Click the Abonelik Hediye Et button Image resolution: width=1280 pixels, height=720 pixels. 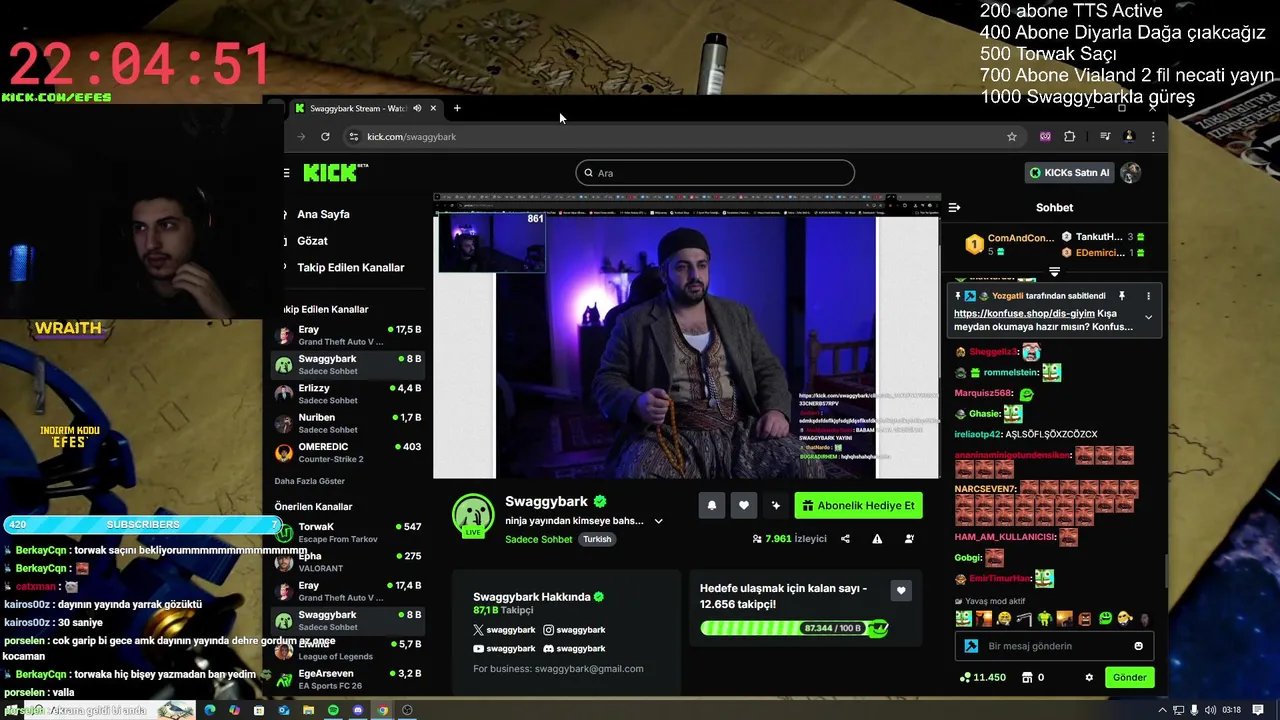click(858, 505)
